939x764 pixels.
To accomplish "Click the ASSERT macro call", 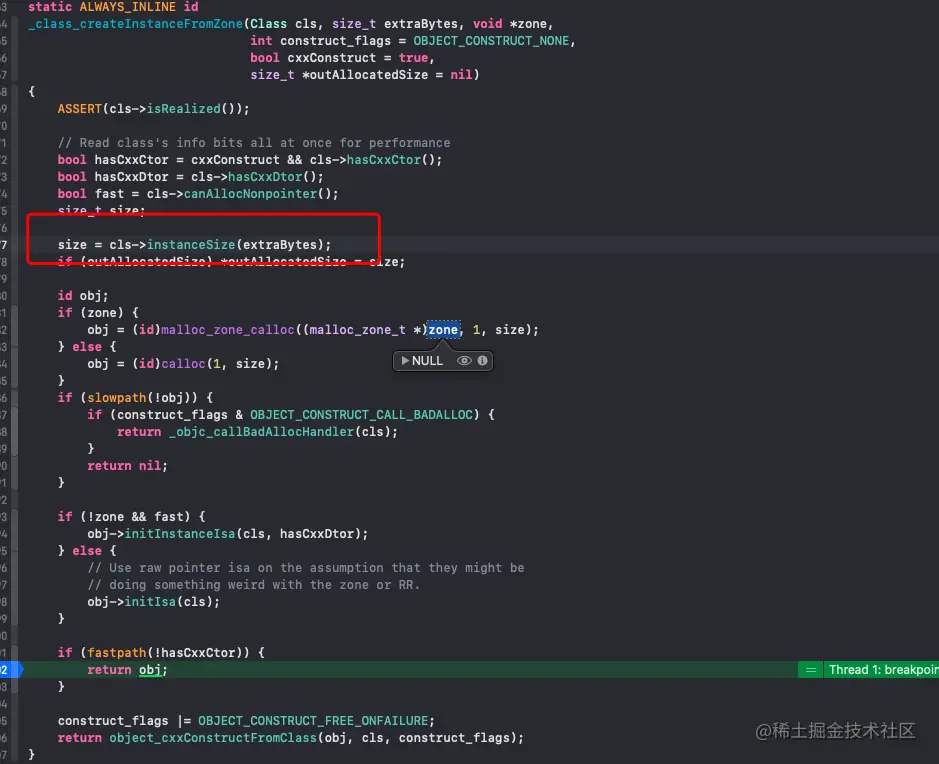I will click(x=80, y=109).
